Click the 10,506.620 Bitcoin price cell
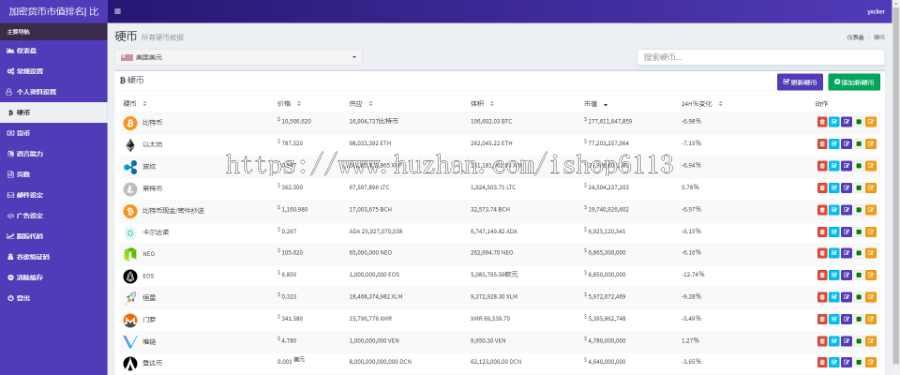900x375 pixels. (x=294, y=121)
